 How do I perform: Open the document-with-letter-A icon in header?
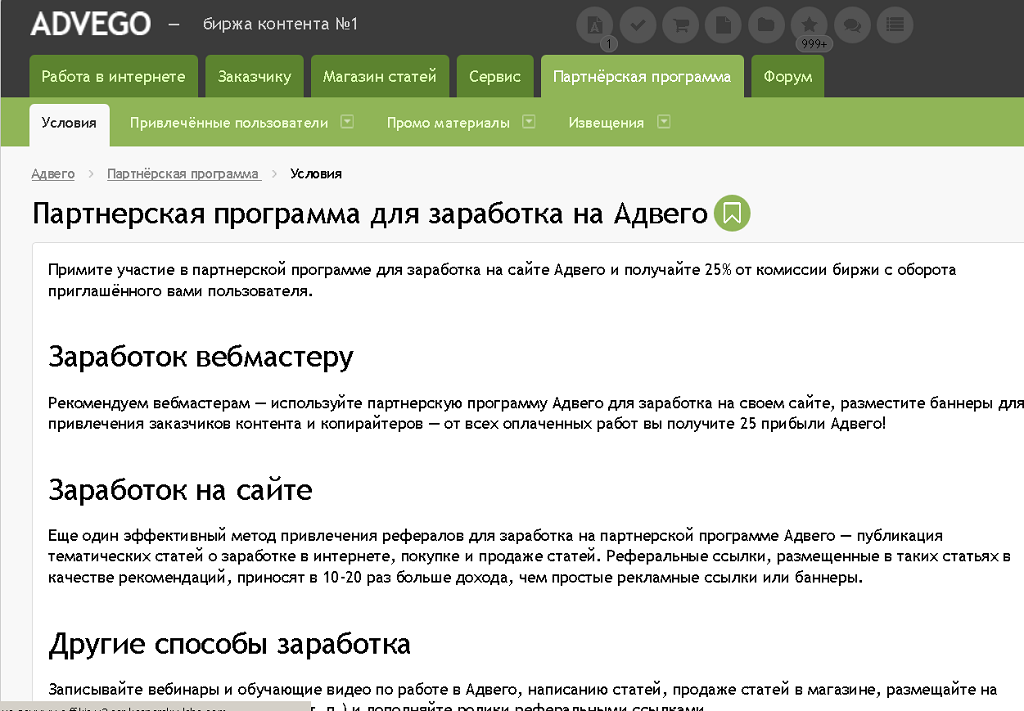coord(594,25)
